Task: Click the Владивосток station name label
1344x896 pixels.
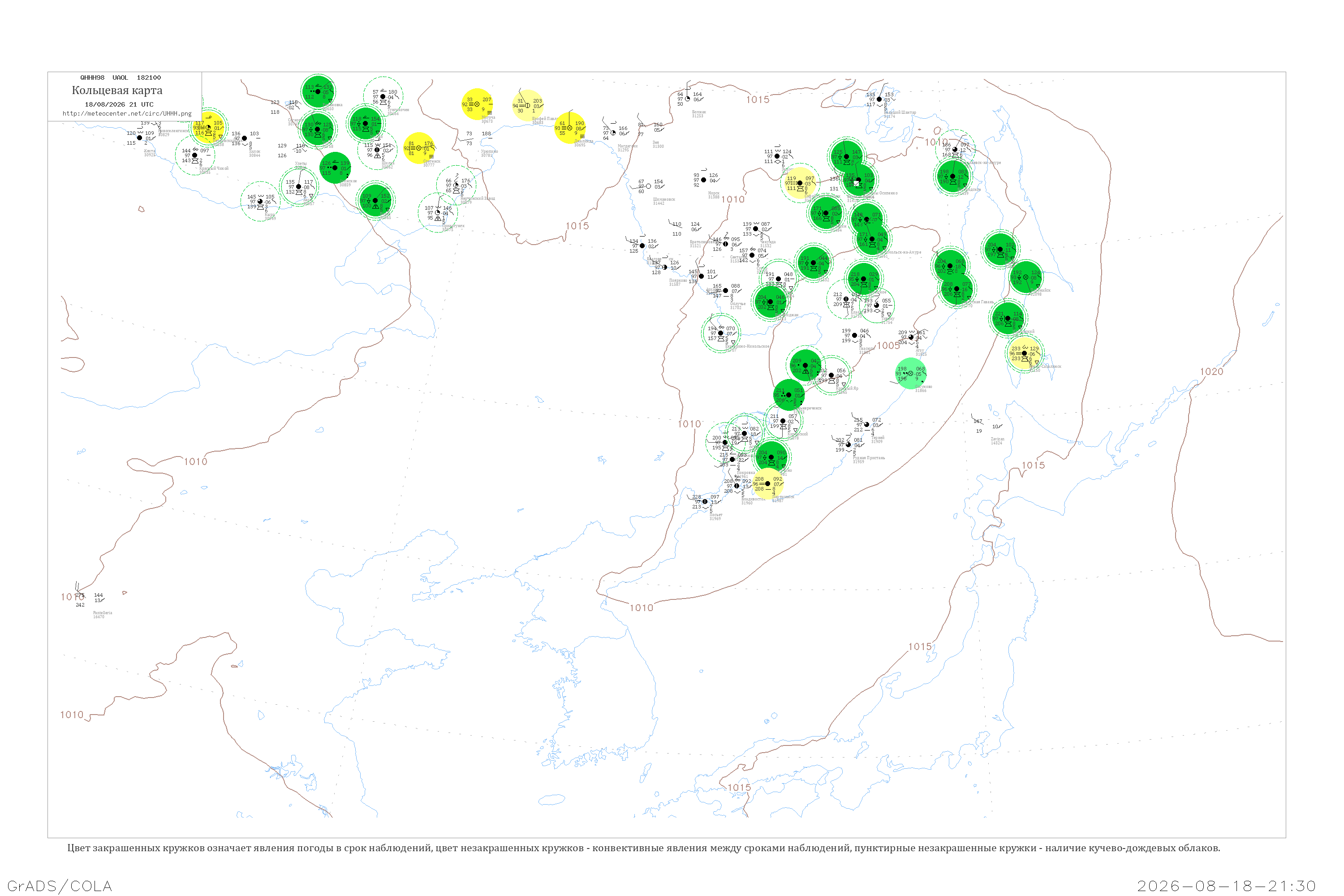Action: pyautogui.click(x=753, y=500)
